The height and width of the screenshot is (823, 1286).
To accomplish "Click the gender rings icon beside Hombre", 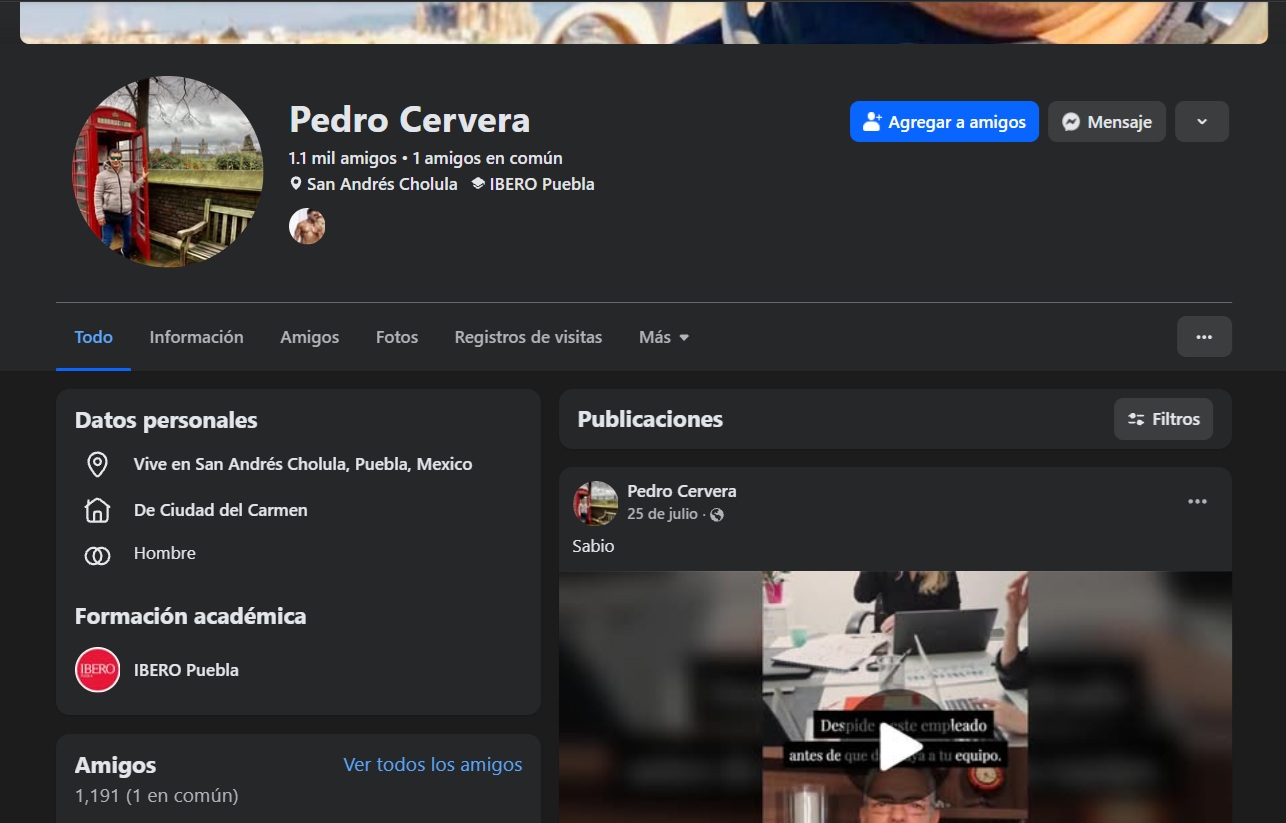I will pyautogui.click(x=97, y=555).
